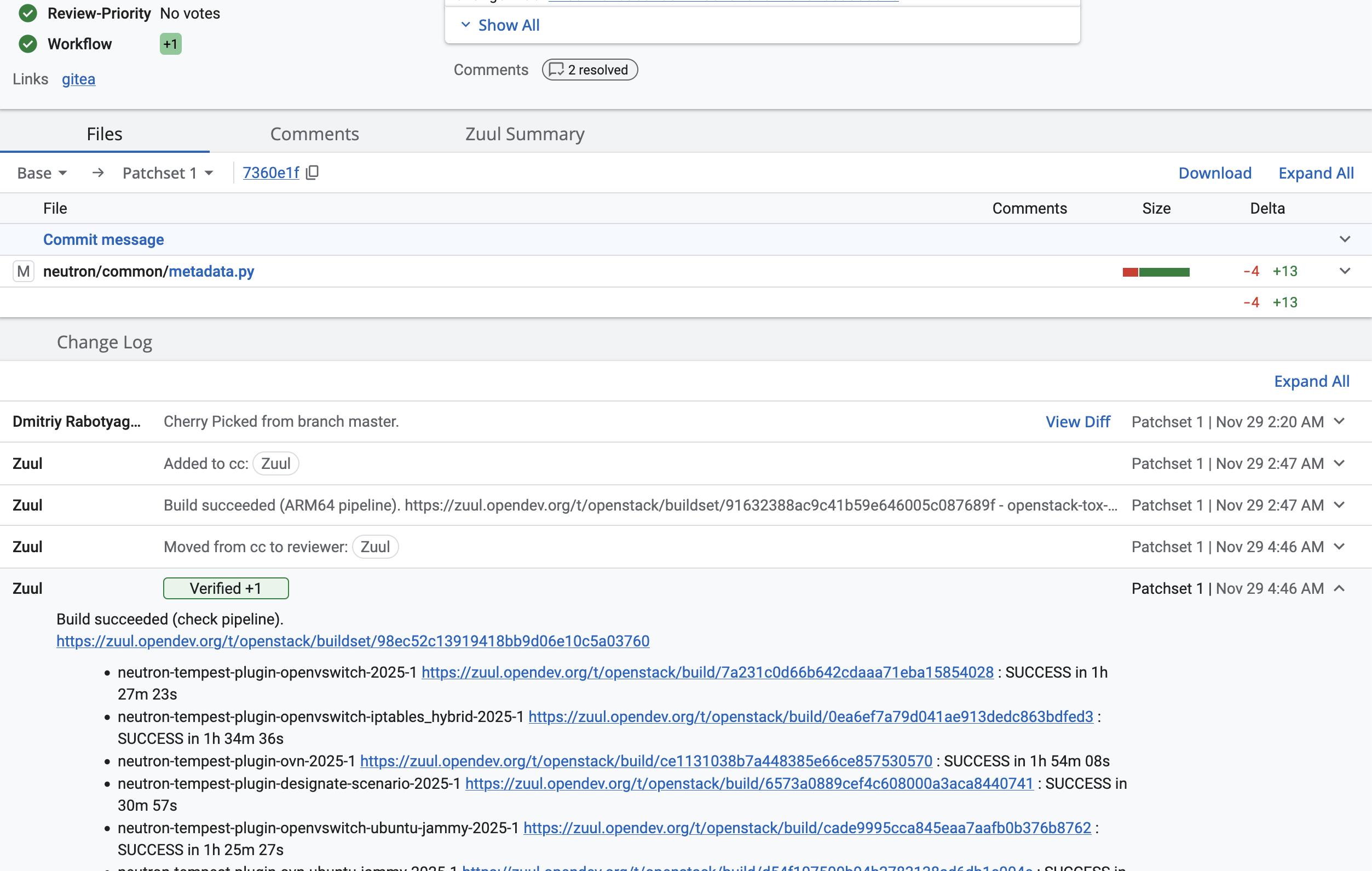
Task: Click the Comments column header in file list
Action: coord(1030,209)
